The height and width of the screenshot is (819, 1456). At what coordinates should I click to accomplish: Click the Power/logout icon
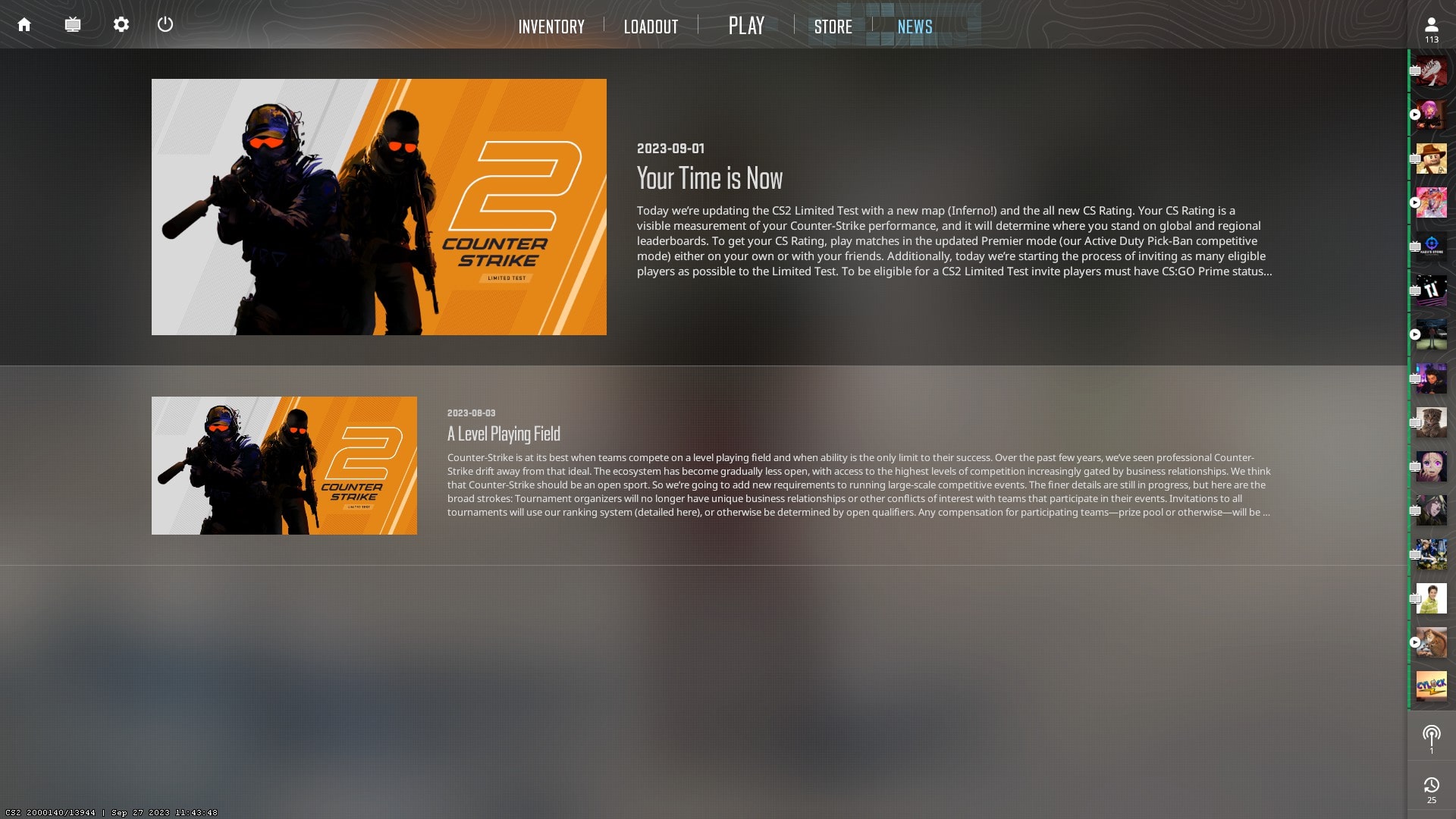(165, 24)
